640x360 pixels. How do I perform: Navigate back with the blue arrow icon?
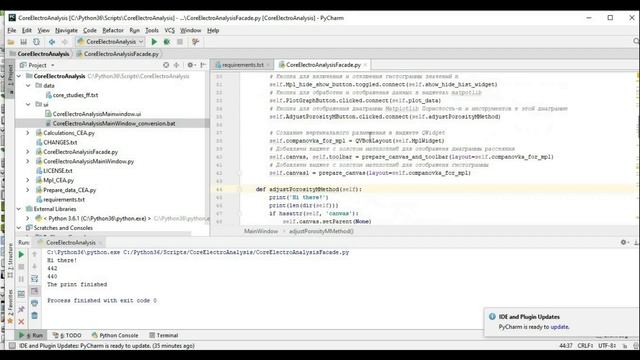pos(52,42)
